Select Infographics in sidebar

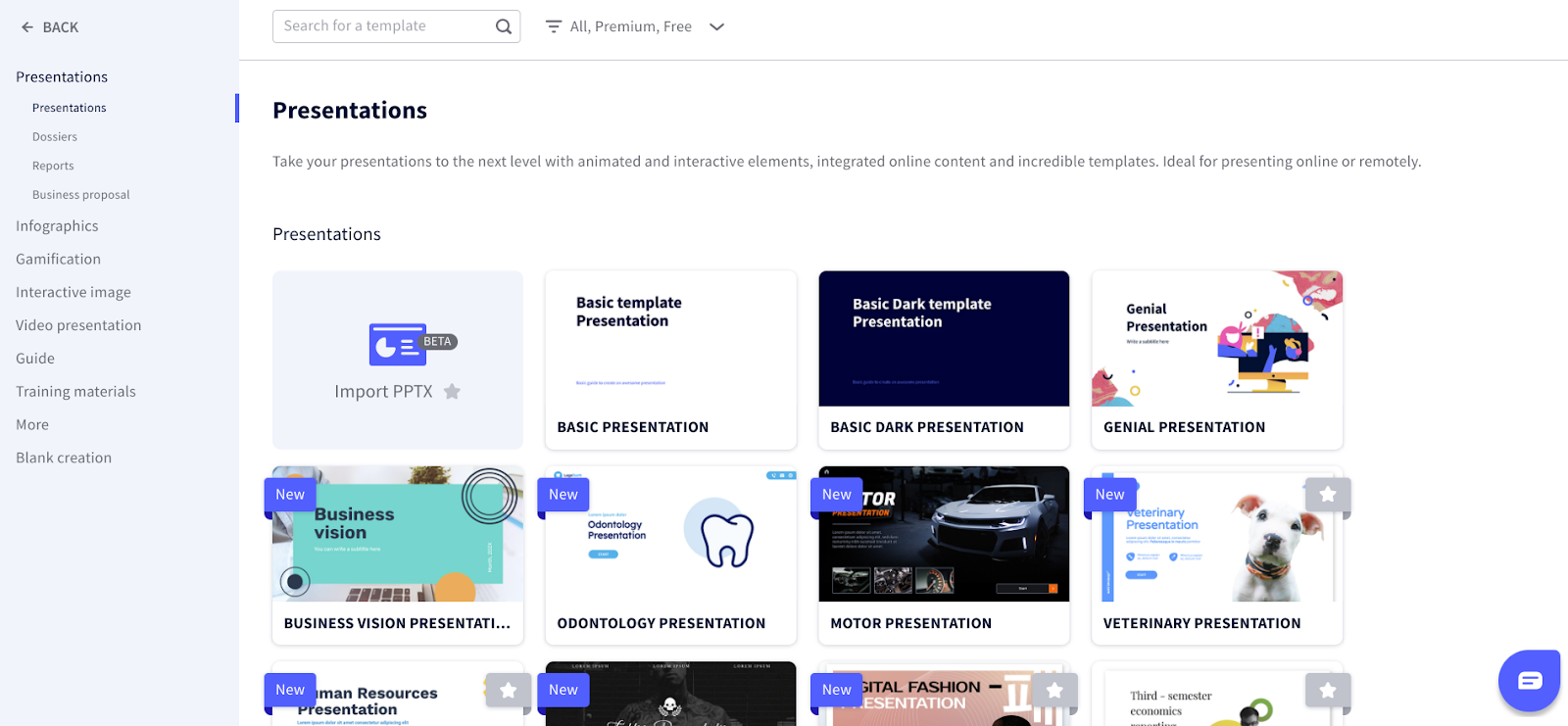click(x=57, y=226)
